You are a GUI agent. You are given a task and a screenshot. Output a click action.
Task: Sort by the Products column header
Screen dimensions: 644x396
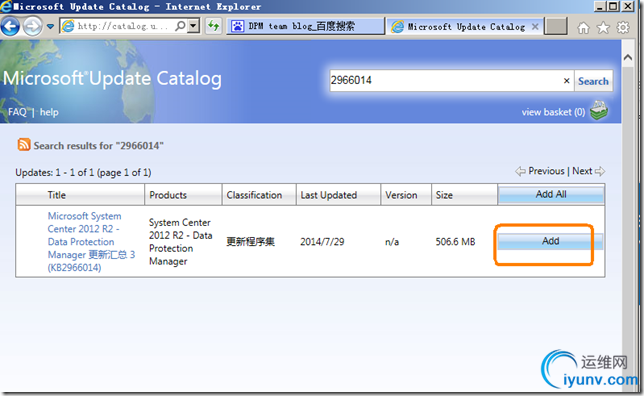[x=168, y=195]
